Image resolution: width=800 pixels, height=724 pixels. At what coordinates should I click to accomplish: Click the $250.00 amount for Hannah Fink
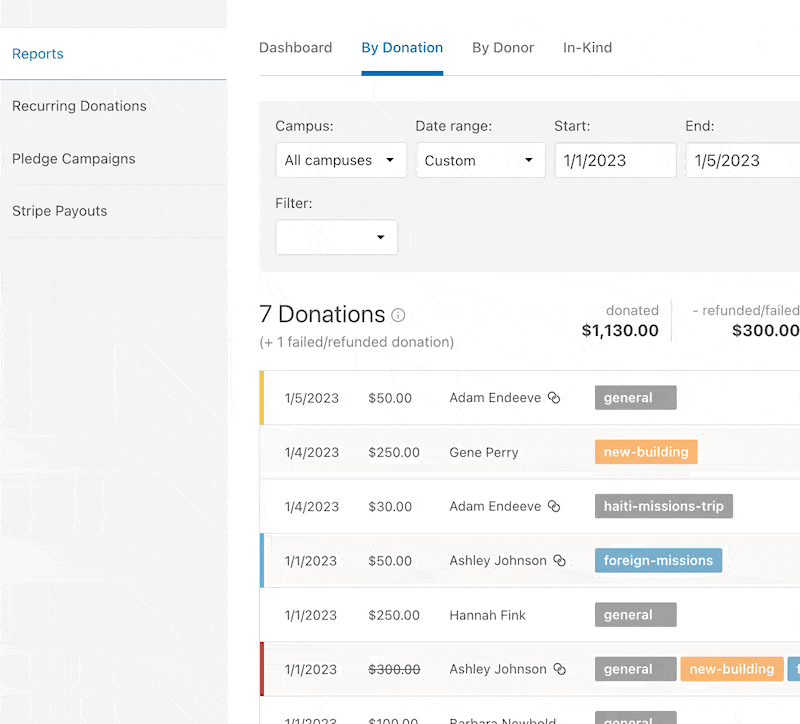394,615
